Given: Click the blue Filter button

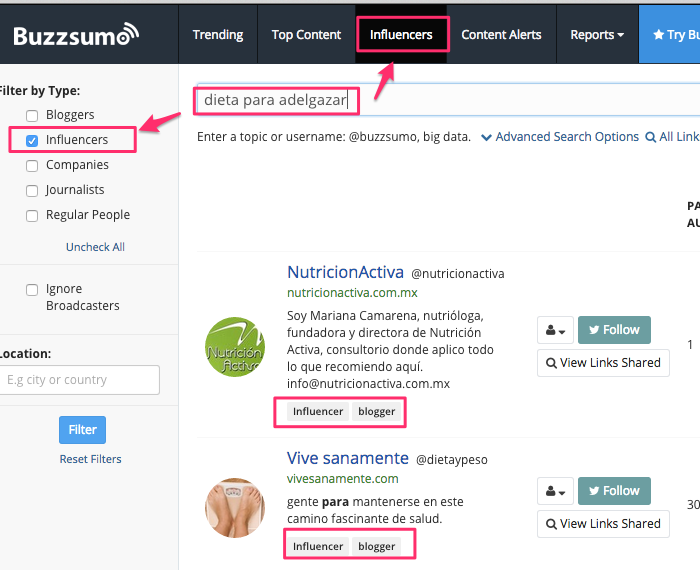Looking at the screenshot, I should 82,430.
